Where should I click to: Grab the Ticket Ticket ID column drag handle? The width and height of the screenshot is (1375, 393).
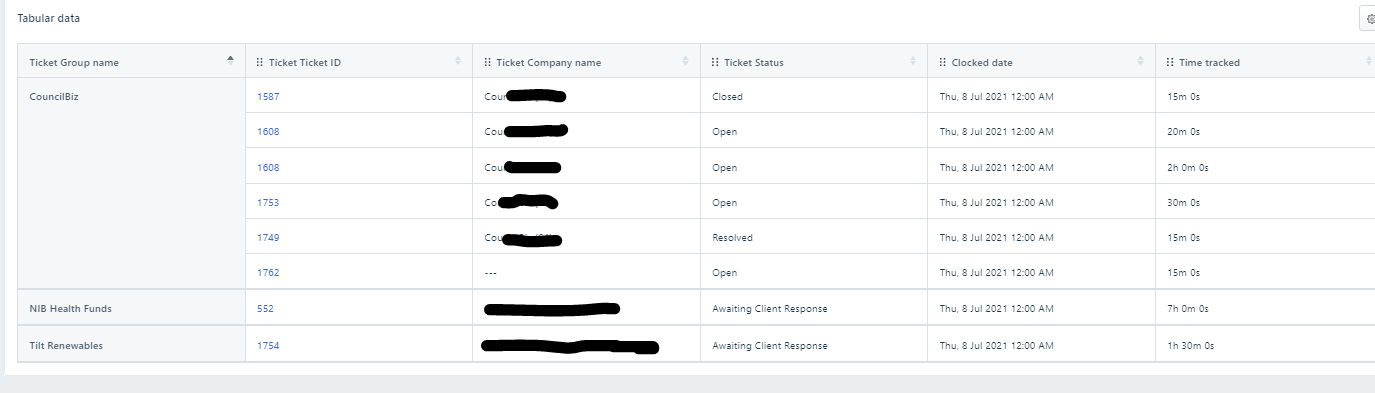(x=261, y=62)
